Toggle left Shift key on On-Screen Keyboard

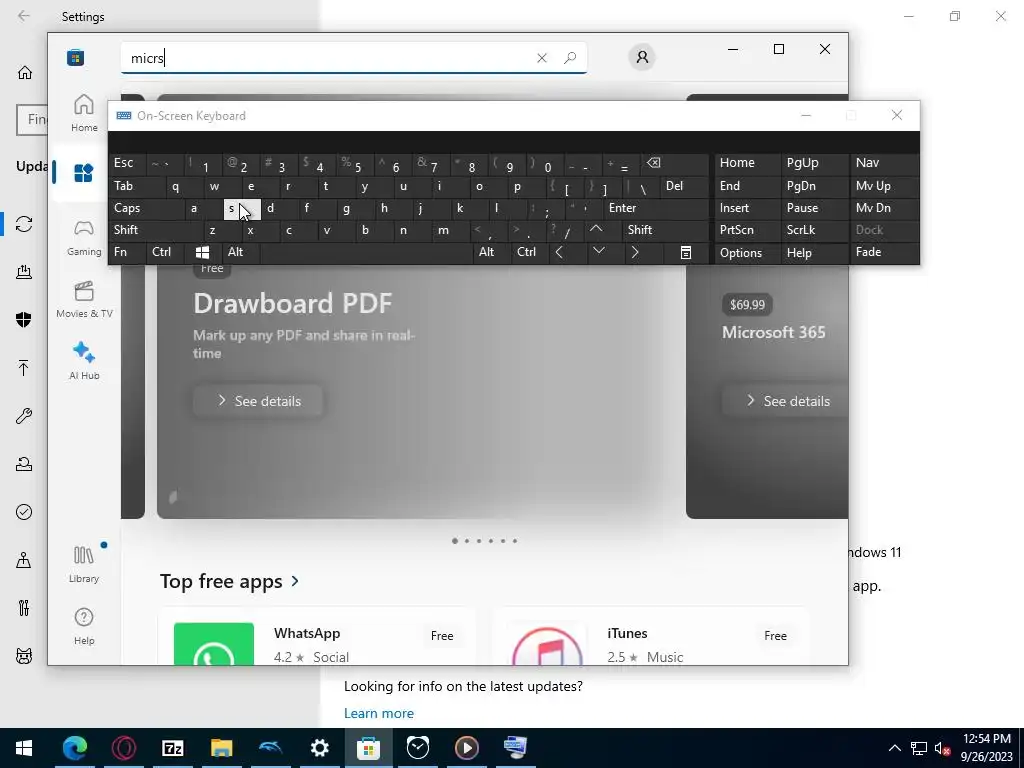[155, 230]
